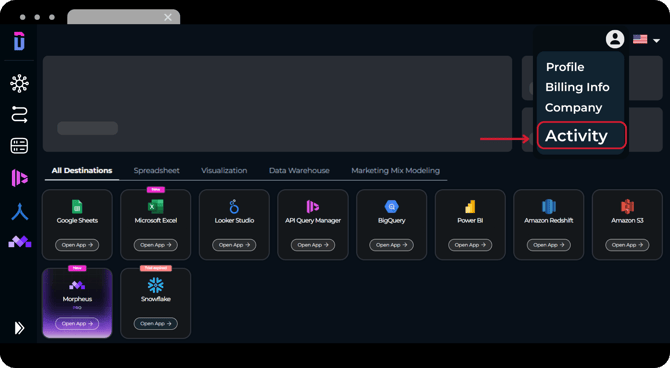Open App for Power BI
Screen dimensions: 670x368
pyautogui.click(x=470, y=245)
